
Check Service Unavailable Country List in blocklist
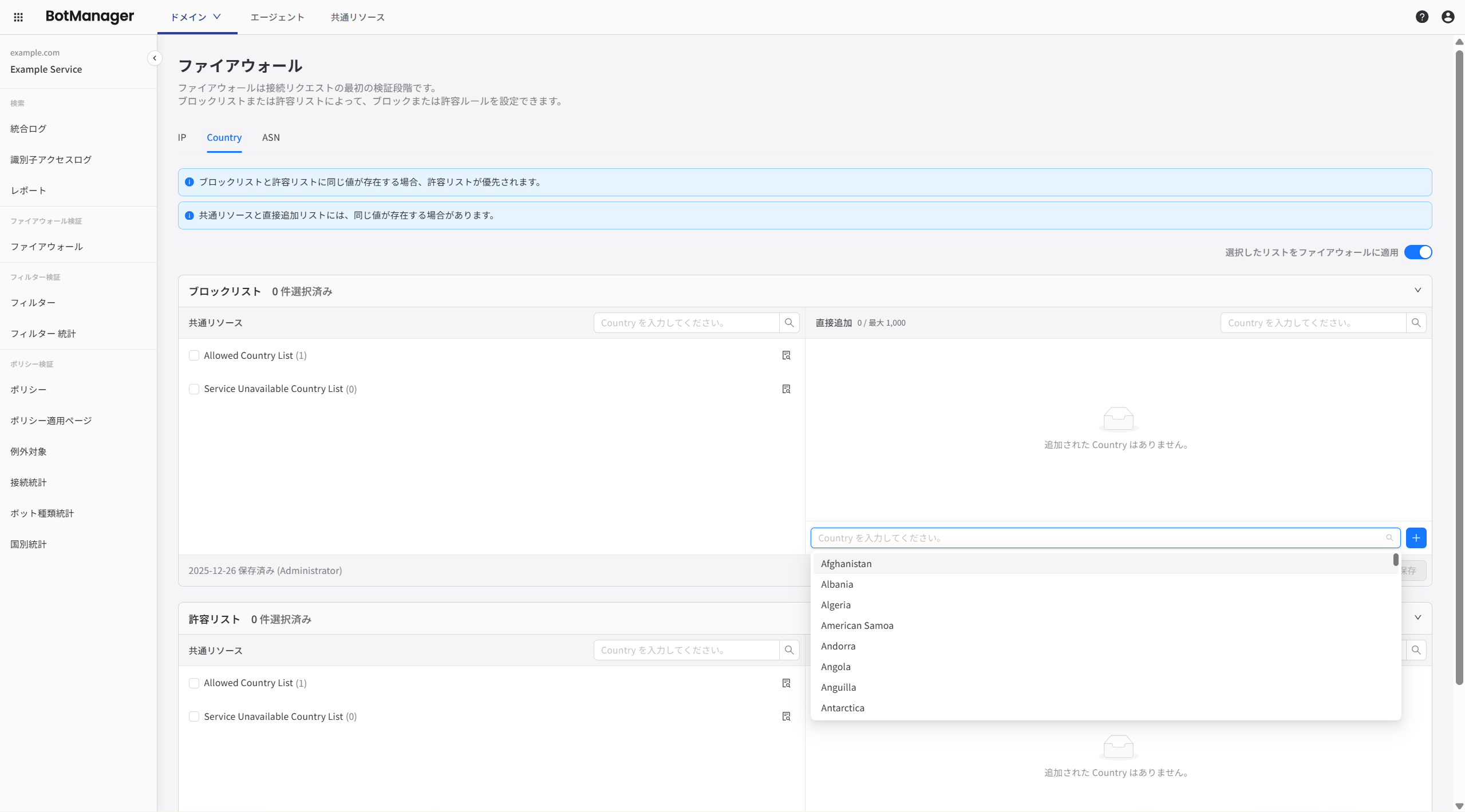(x=194, y=389)
